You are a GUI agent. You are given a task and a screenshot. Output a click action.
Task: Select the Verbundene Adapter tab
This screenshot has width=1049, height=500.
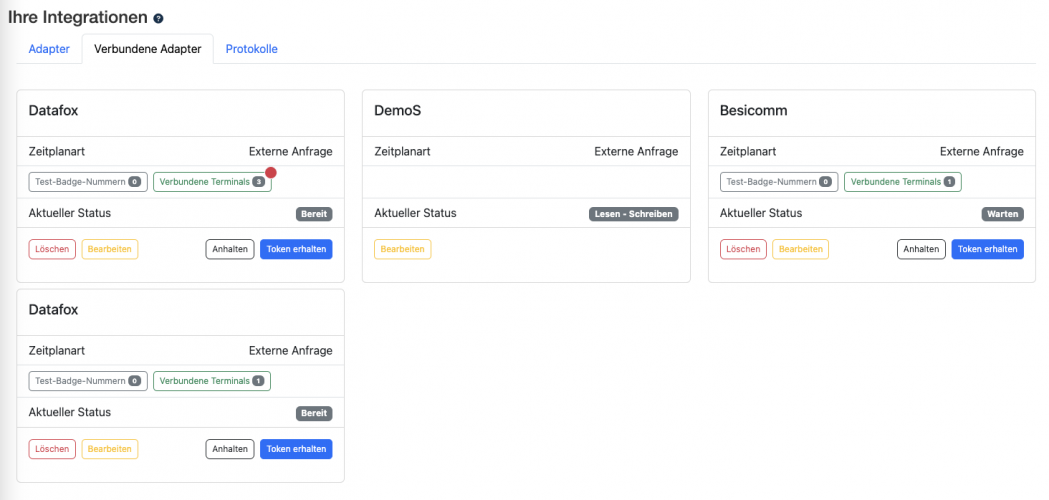(x=148, y=49)
